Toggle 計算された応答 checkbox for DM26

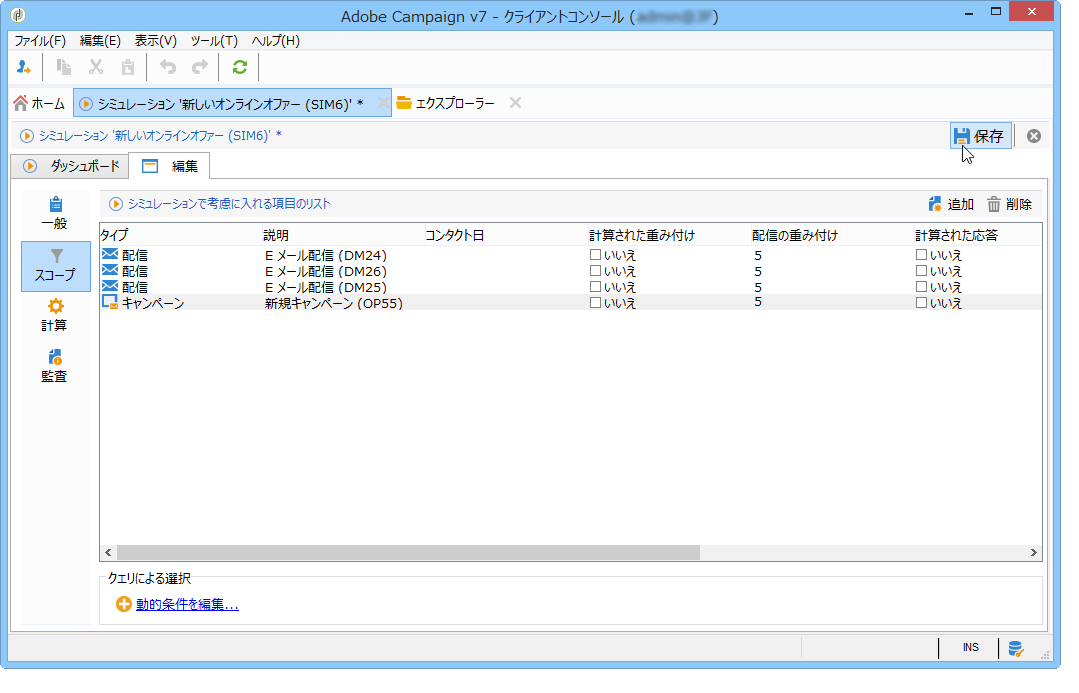click(921, 271)
